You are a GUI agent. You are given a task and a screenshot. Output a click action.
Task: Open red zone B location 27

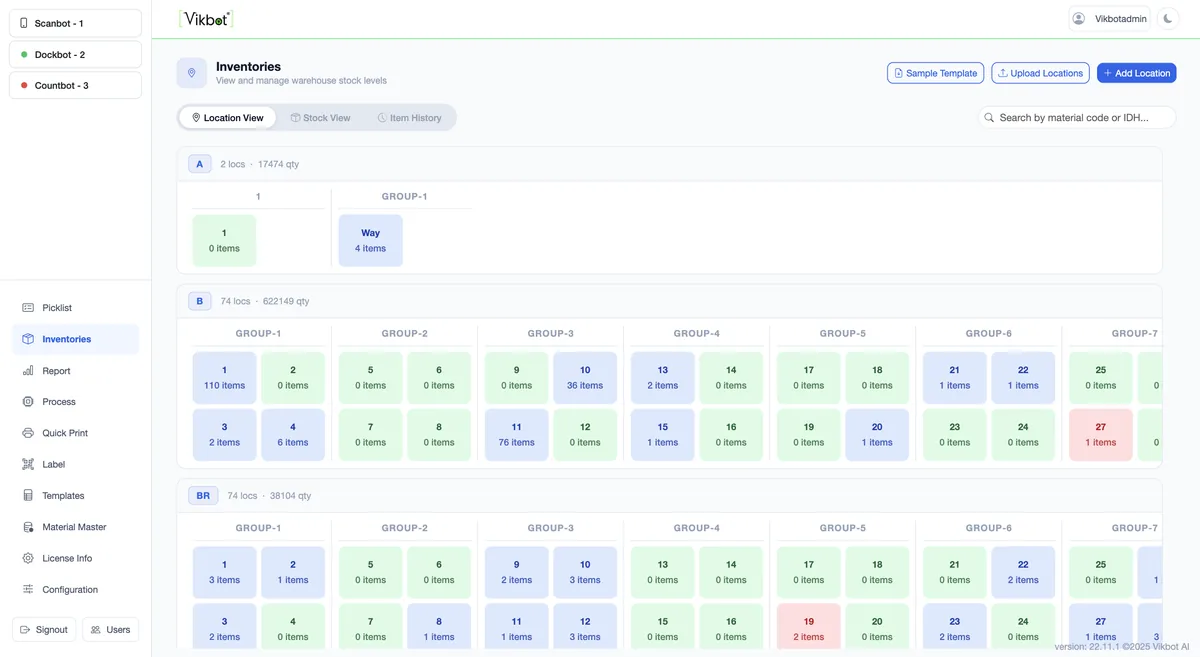[x=1101, y=435]
